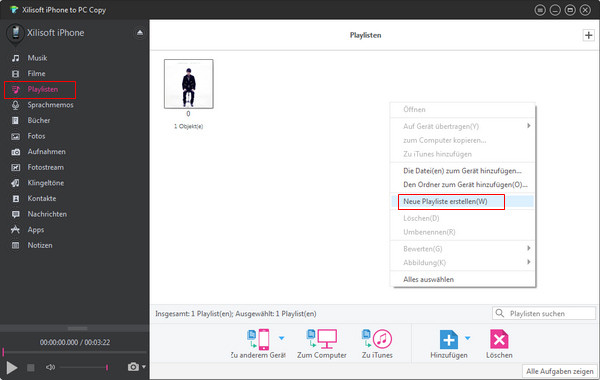600x380 pixels.
Task: Open the Kontakte category
Action: tap(42, 199)
